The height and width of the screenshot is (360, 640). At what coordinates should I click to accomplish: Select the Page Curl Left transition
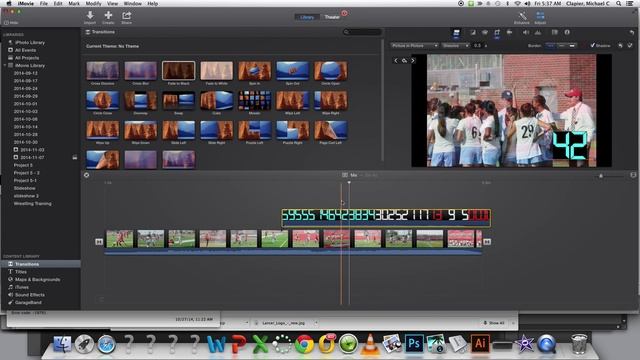tap(331, 130)
